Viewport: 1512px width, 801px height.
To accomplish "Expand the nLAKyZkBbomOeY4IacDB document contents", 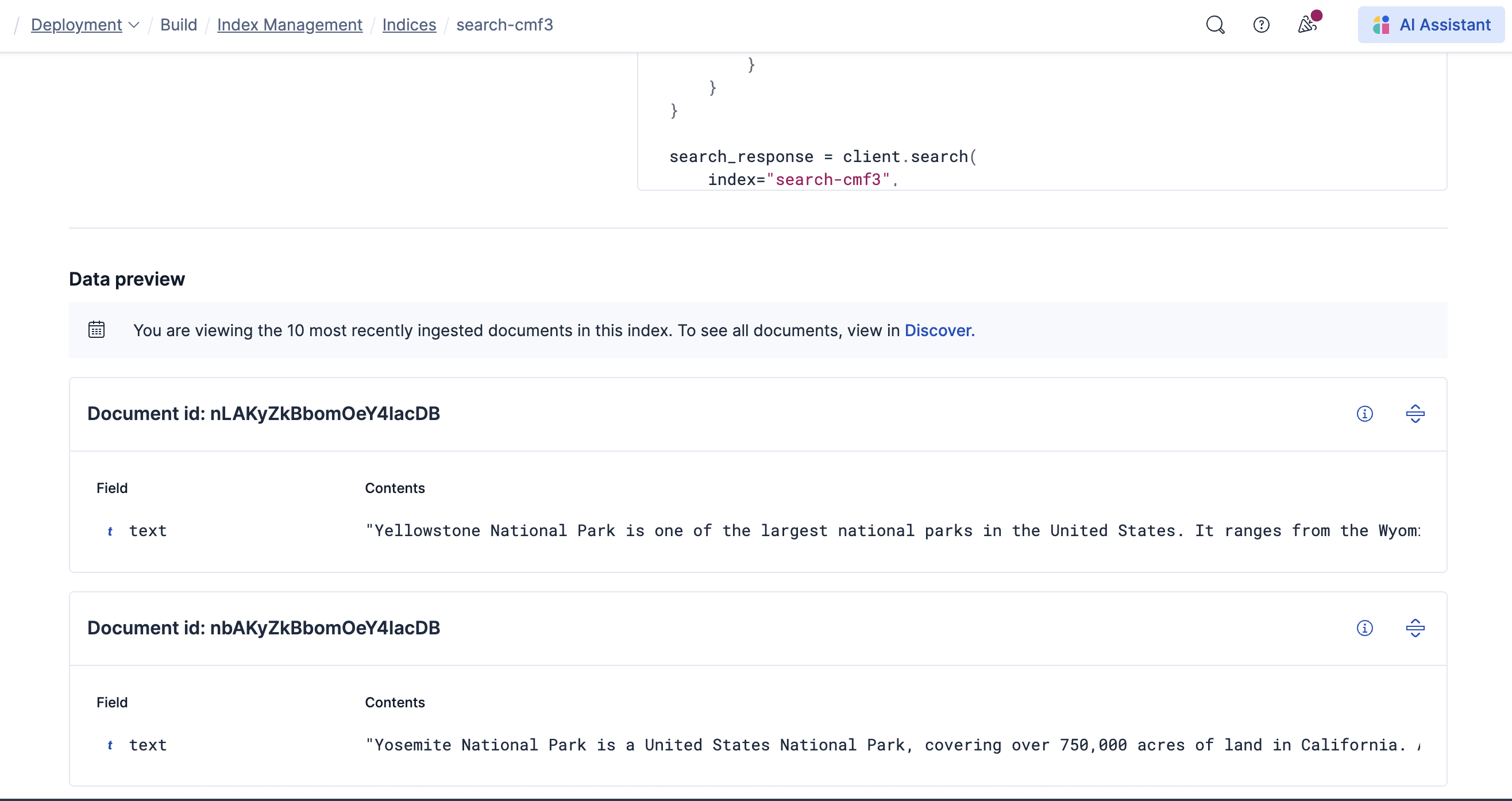I will point(1415,413).
